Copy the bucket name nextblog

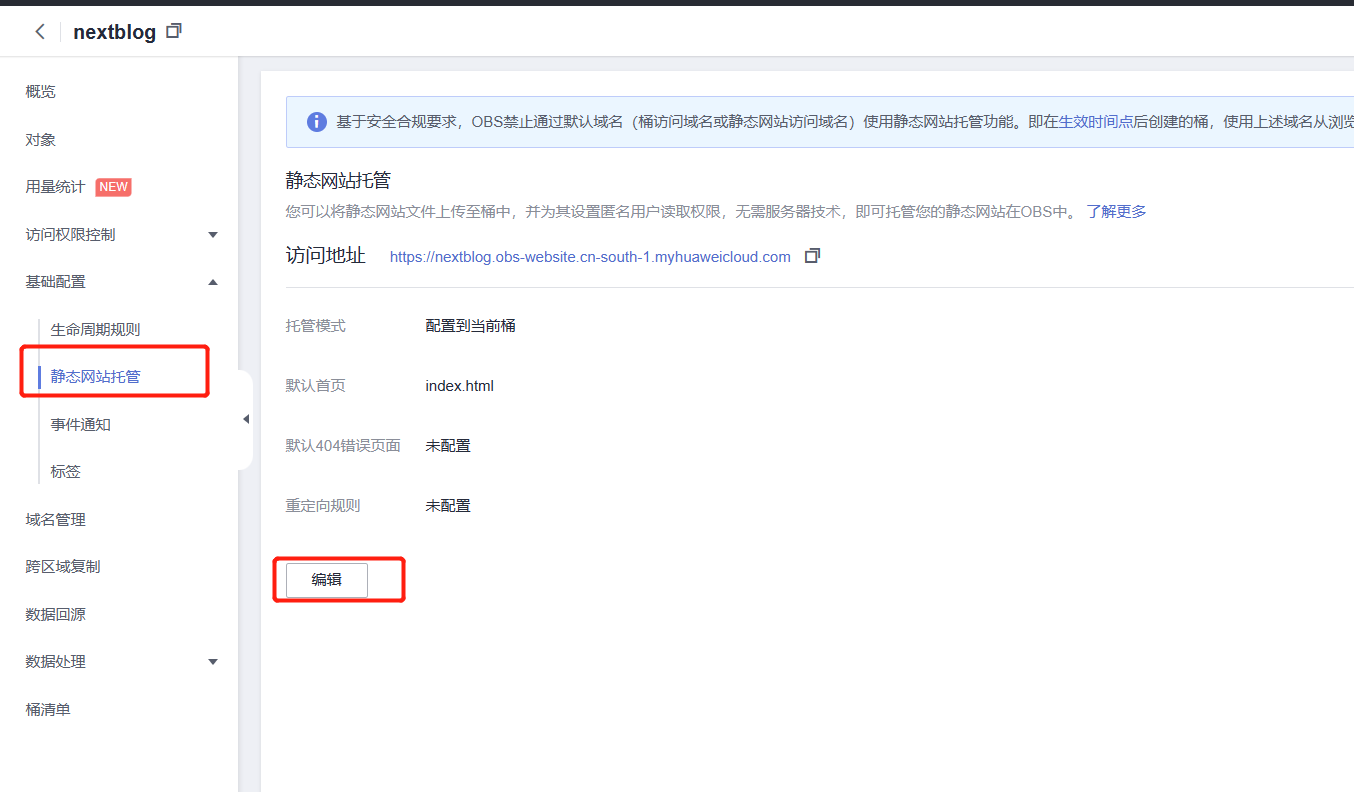(174, 31)
